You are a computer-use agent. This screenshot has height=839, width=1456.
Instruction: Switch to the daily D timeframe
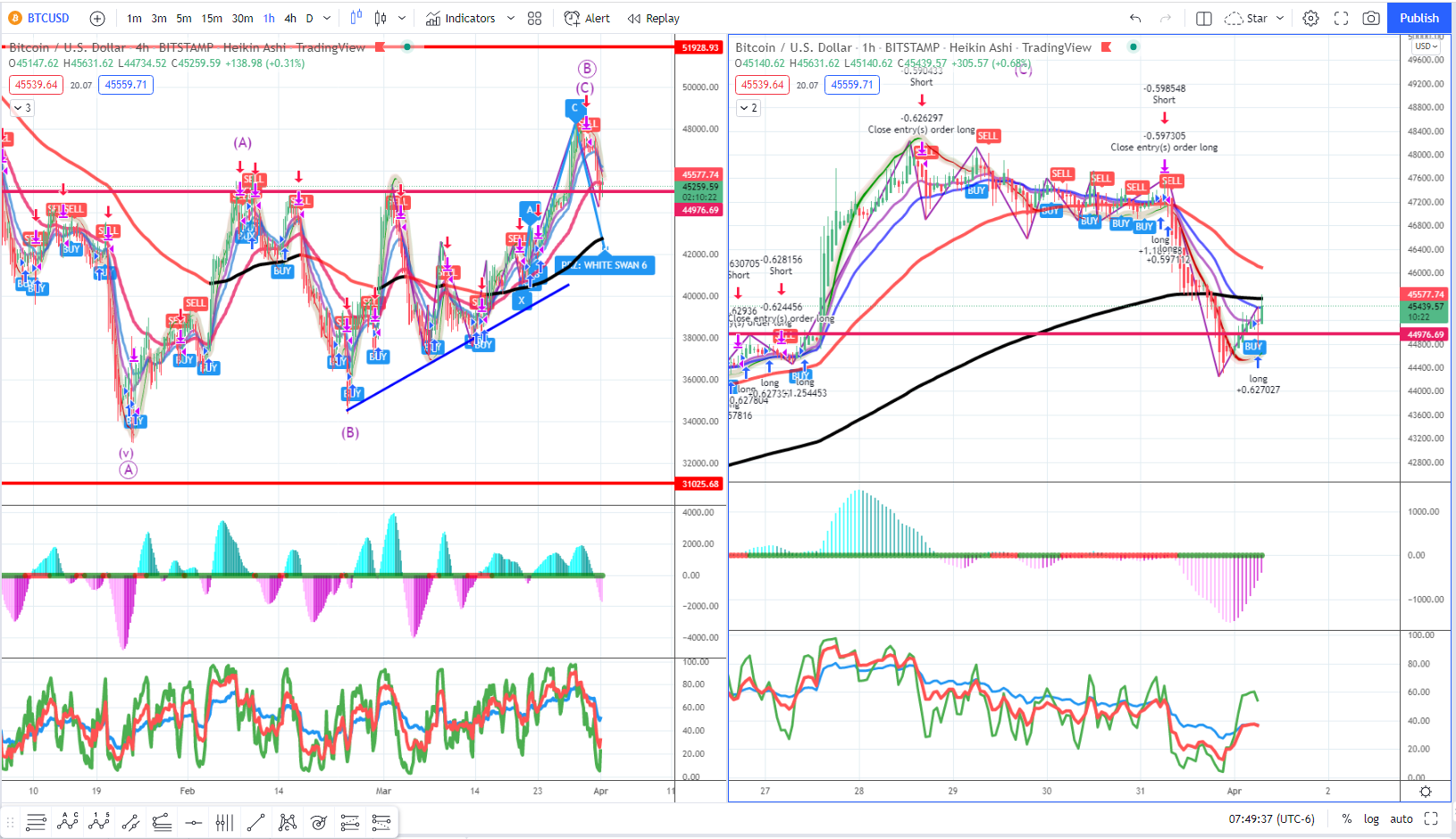(x=310, y=18)
